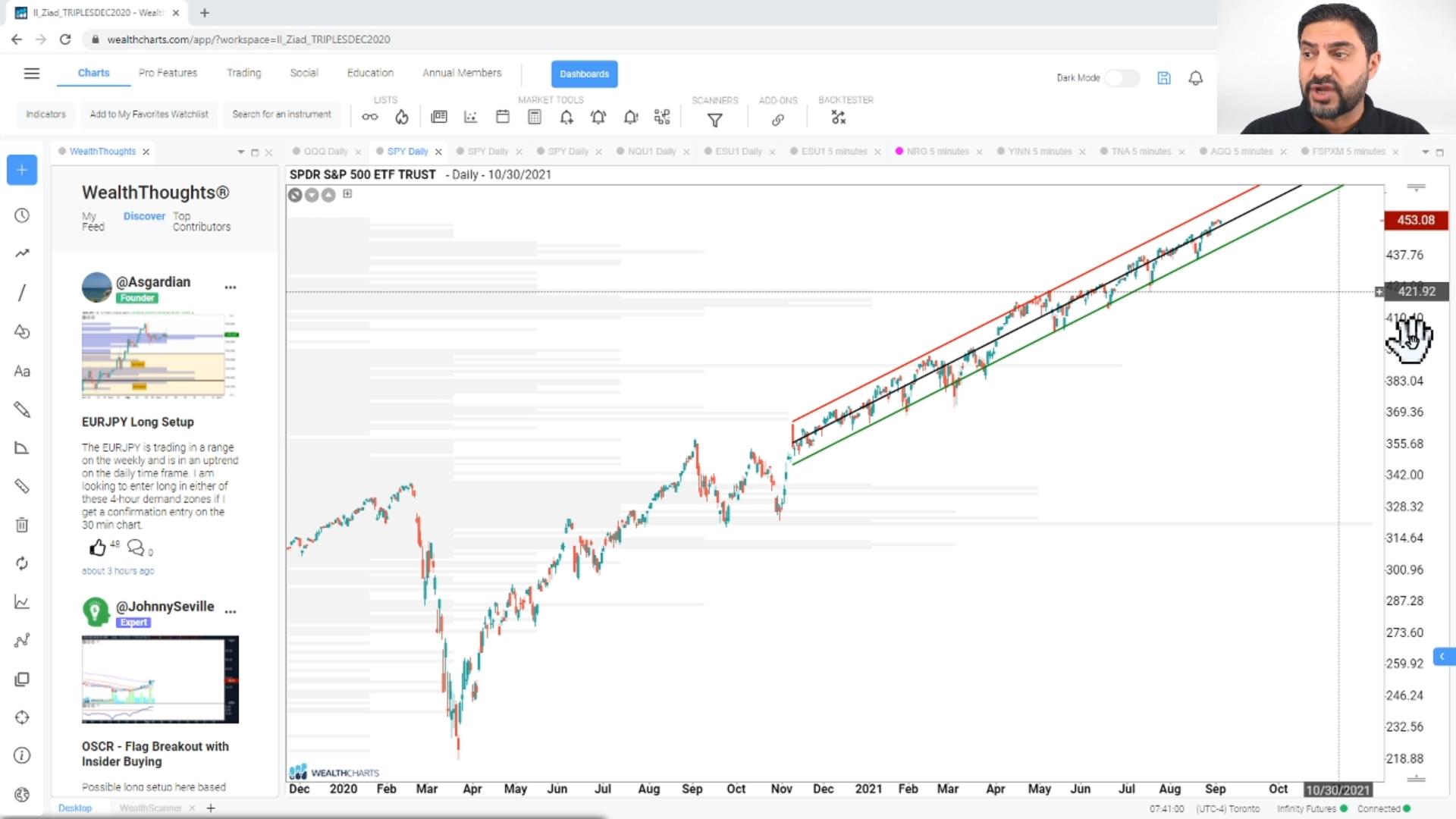Open the calculator market tool icon

(534, 117)
